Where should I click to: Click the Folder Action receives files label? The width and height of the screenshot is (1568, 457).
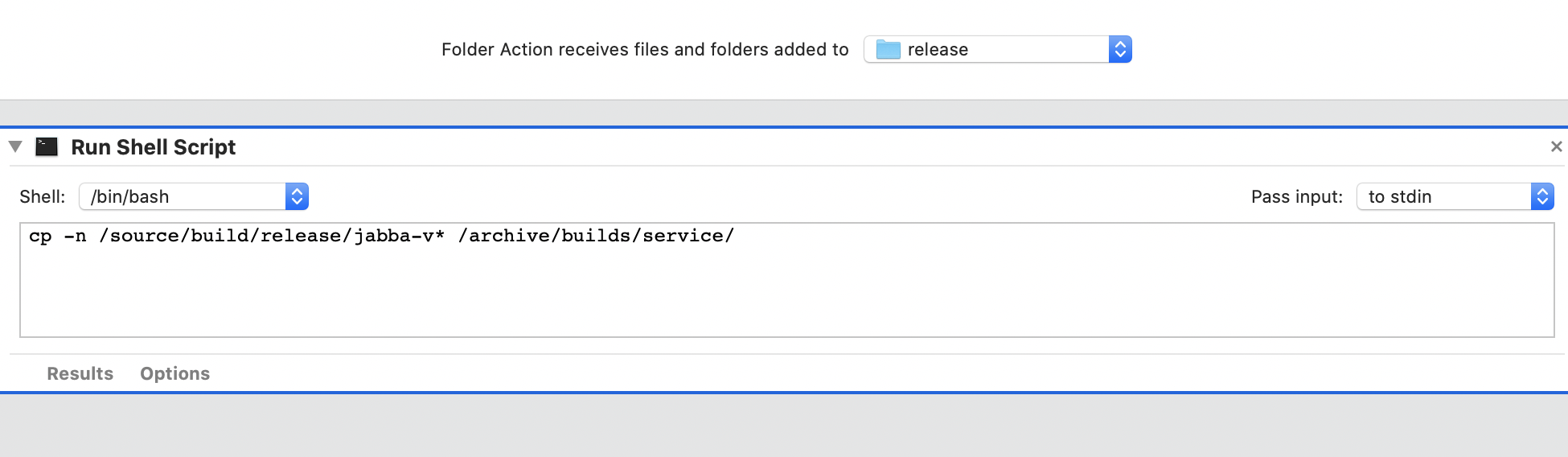[x=645, y=50]
